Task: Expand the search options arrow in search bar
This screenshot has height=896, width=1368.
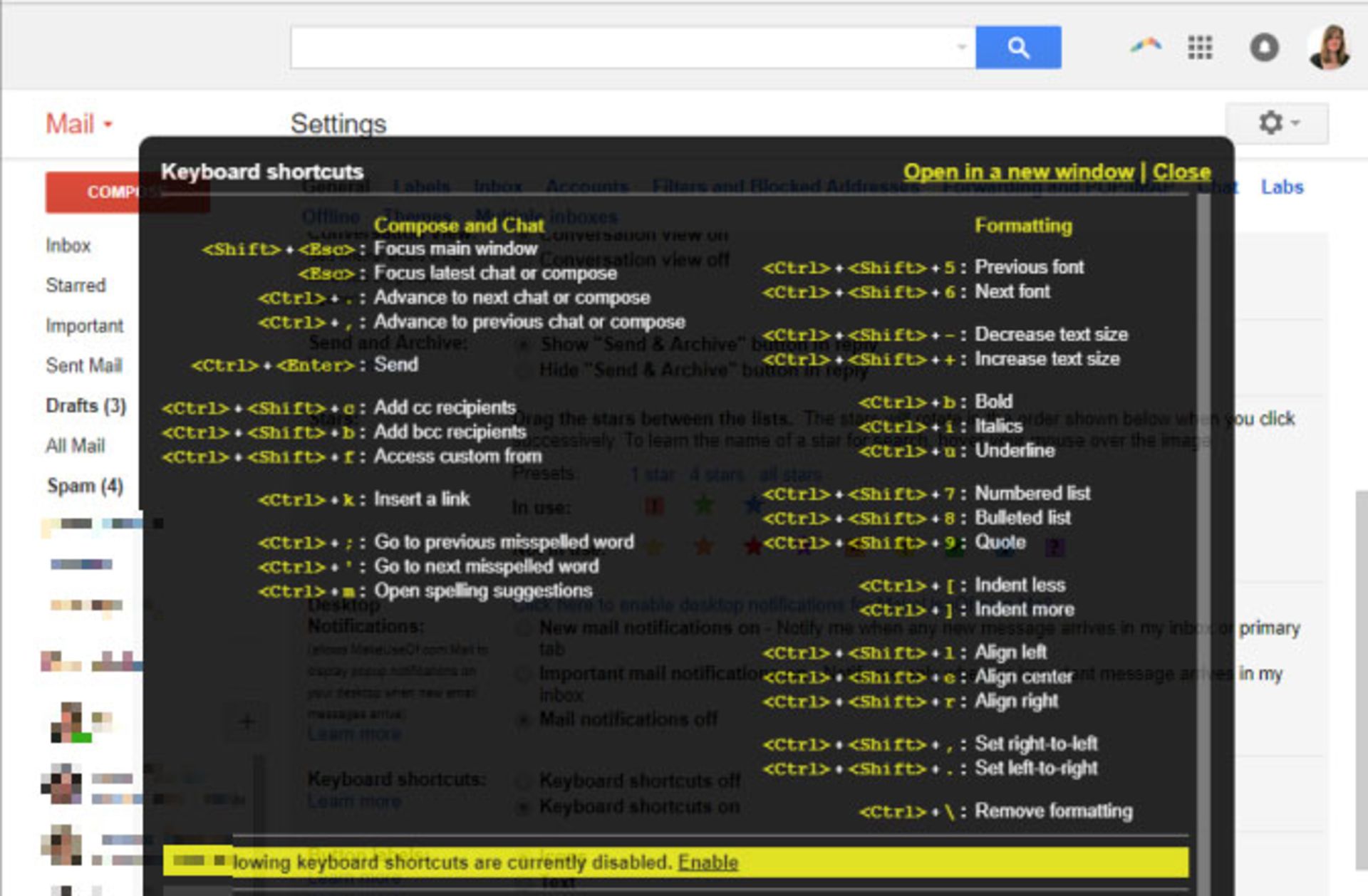Action: click(x=962, y=46)
